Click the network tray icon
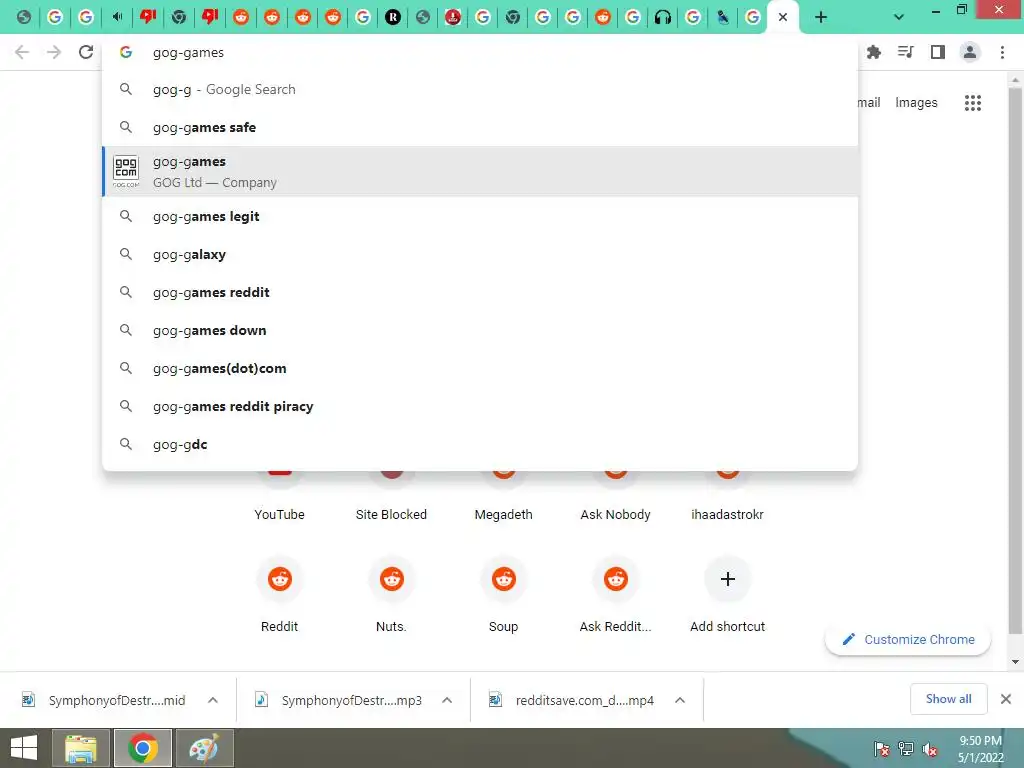Image resolution: width=1024 pixels, height=768 pixels. click(x=905, y=749)
